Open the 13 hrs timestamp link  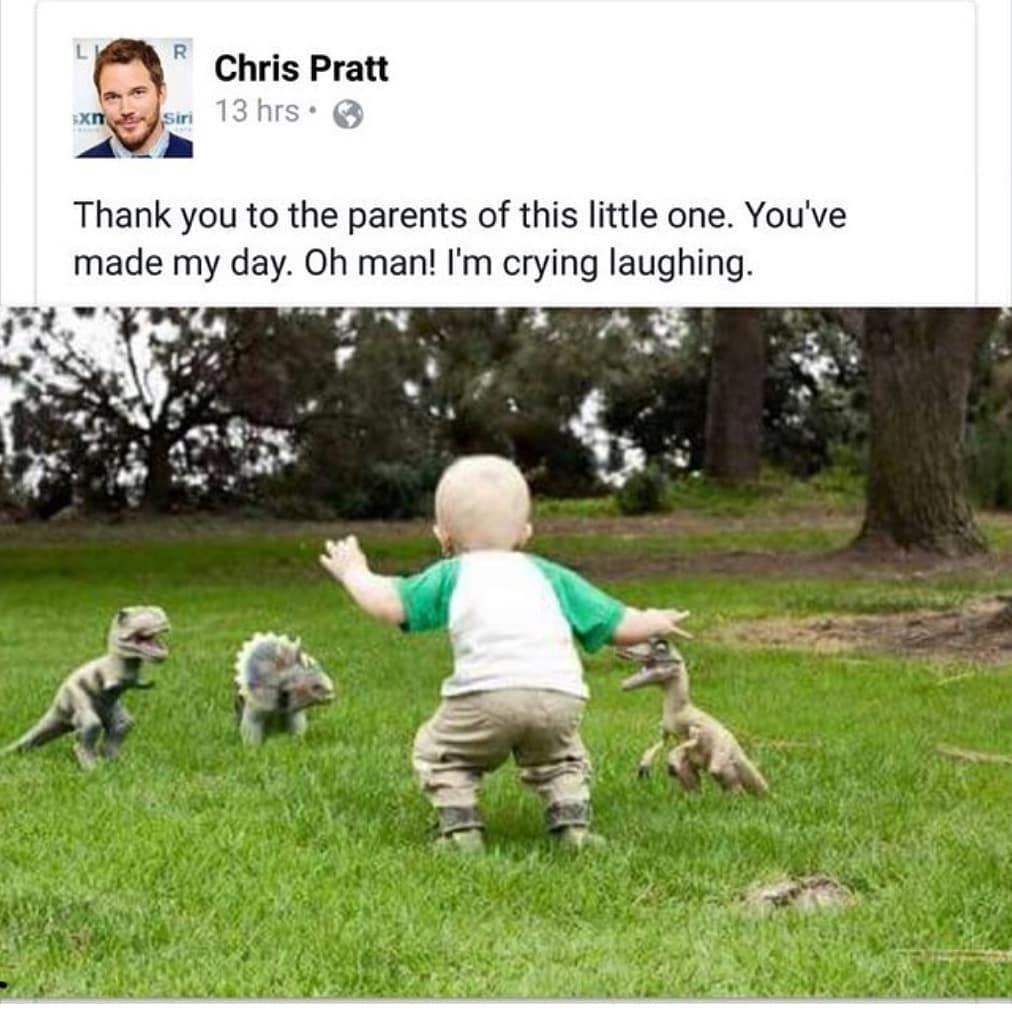(x=258, y=111)
